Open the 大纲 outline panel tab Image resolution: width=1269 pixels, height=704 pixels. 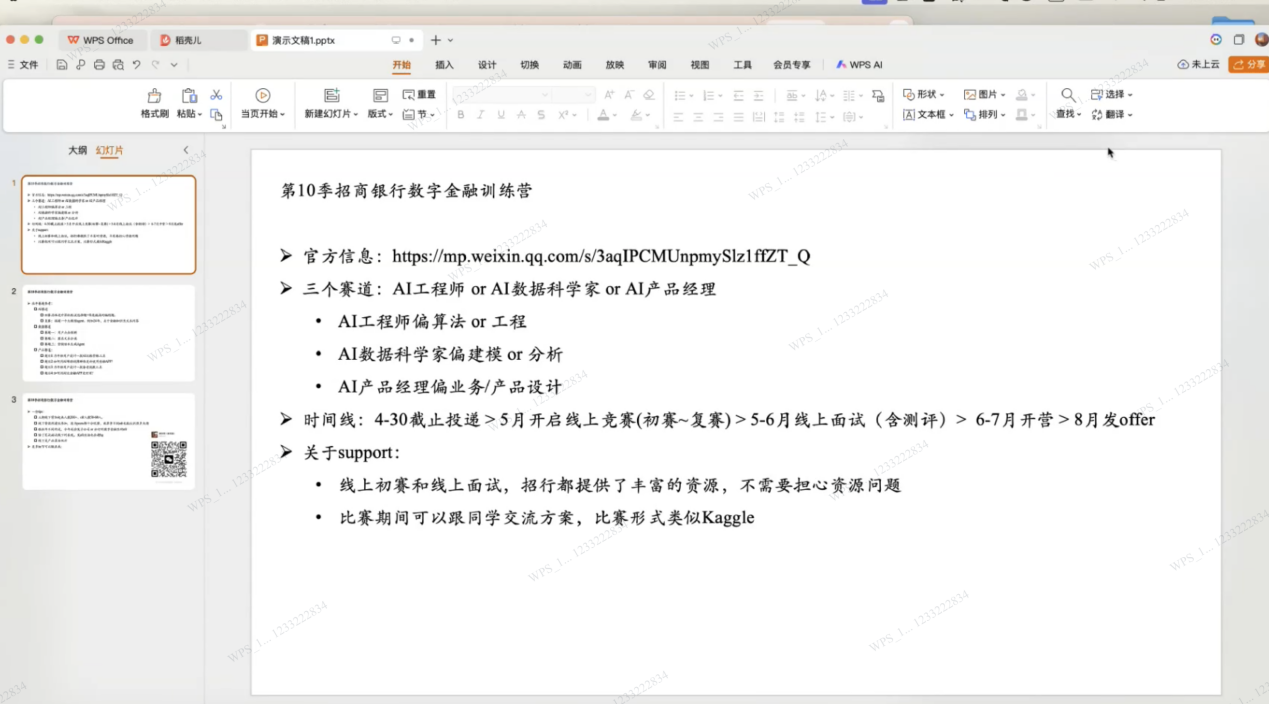(x=77, y=150)
